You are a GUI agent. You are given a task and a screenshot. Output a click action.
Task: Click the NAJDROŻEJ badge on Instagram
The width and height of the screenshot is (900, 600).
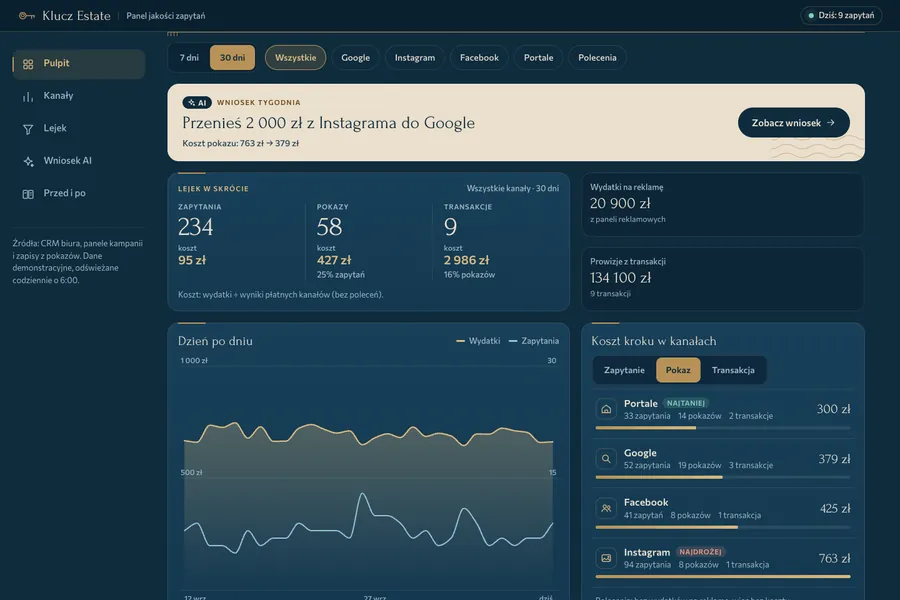coord(700,552)
